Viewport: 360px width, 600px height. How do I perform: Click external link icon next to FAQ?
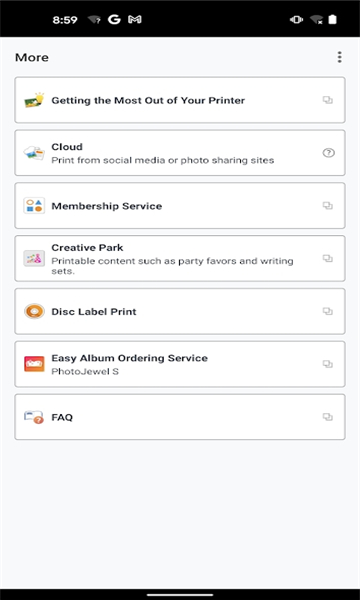tap(327, 417)
